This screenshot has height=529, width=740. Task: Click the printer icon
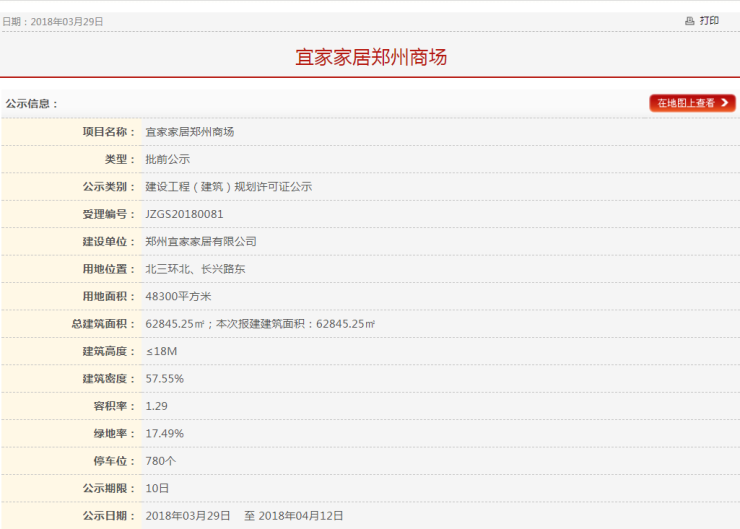tap(690, 21)
